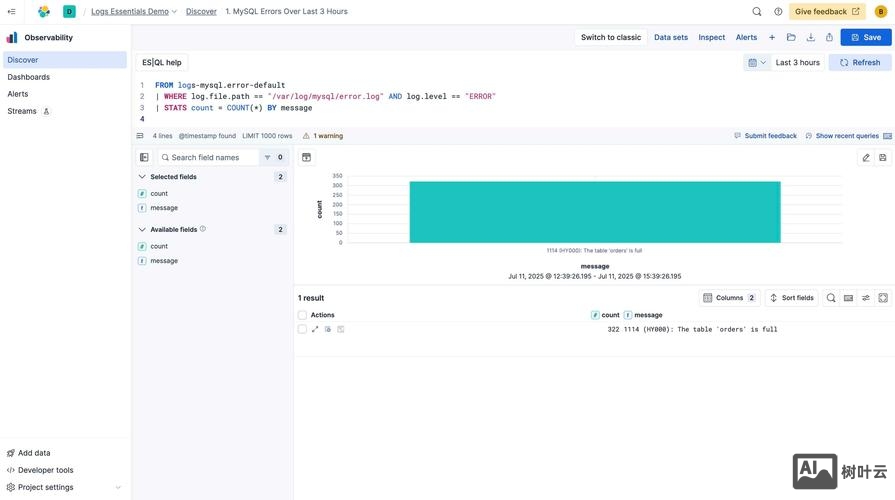This screenshot has width=895, height=500.
Task: Expand Project settings chevron
Action: pyautogui.click(x=118, y=487)
